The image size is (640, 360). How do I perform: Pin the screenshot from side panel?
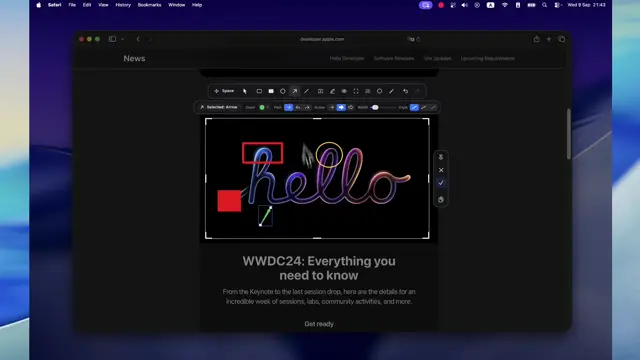click(x=441, y=157)
